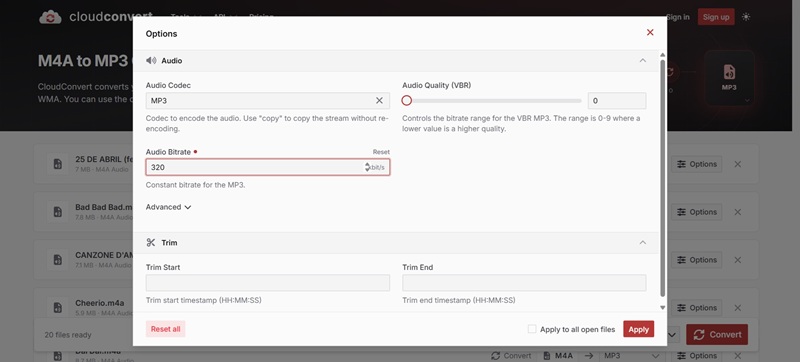Check Apply to all open files

(x=532, y=329)
